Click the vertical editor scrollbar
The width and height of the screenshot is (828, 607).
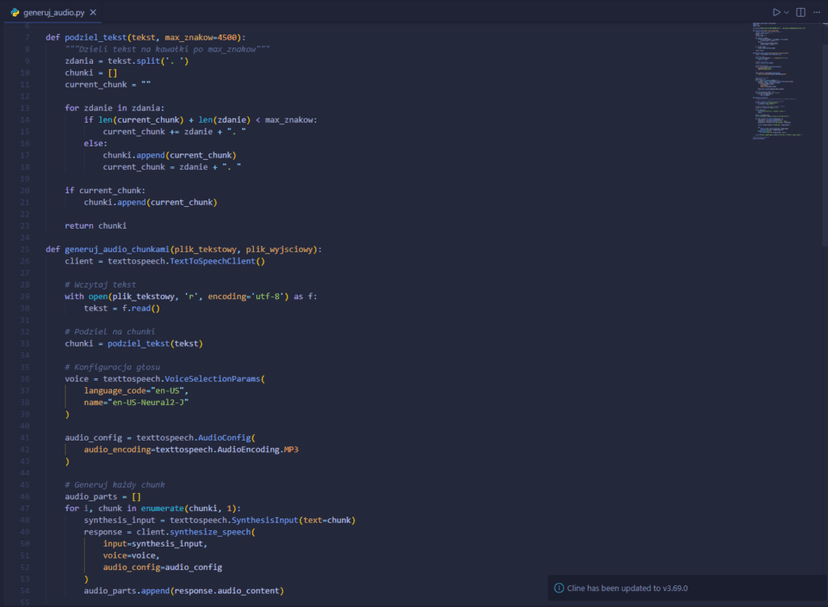click(824, 150)
